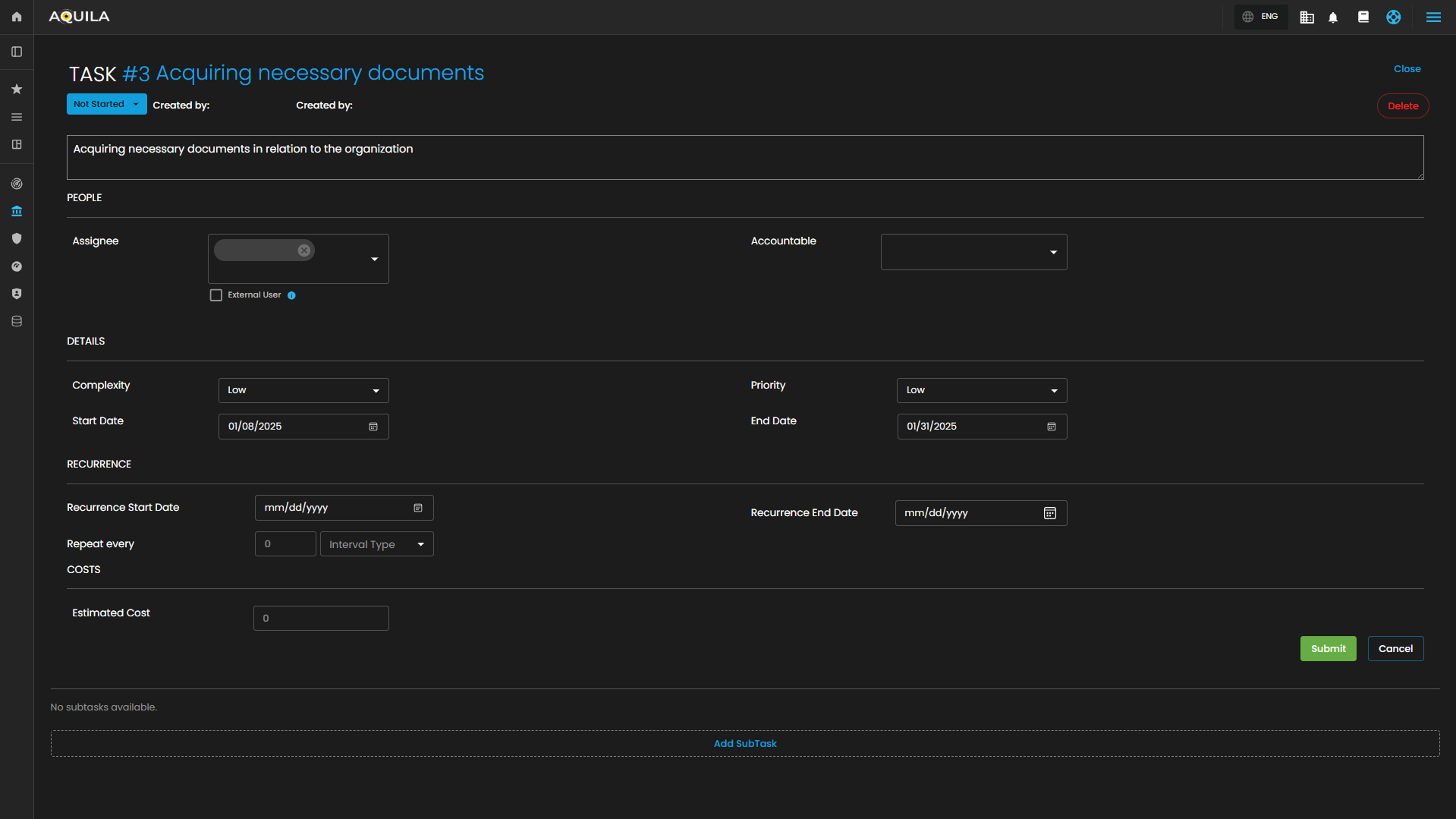Open the Start Date calendar picker
The height and width of the screenshot is (819, 1456).
(373, 427)
